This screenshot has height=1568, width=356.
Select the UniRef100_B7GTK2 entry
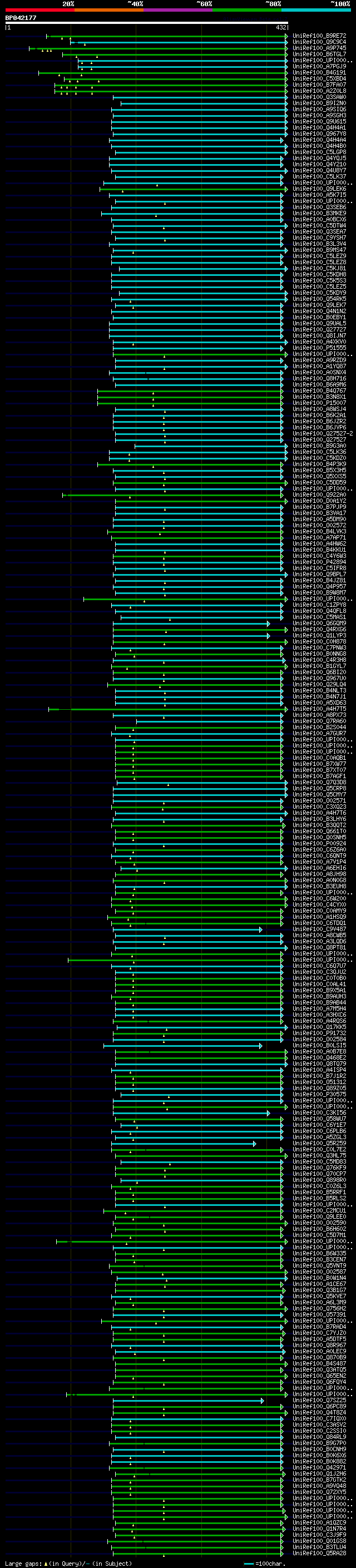click(x=319, y=1480)
